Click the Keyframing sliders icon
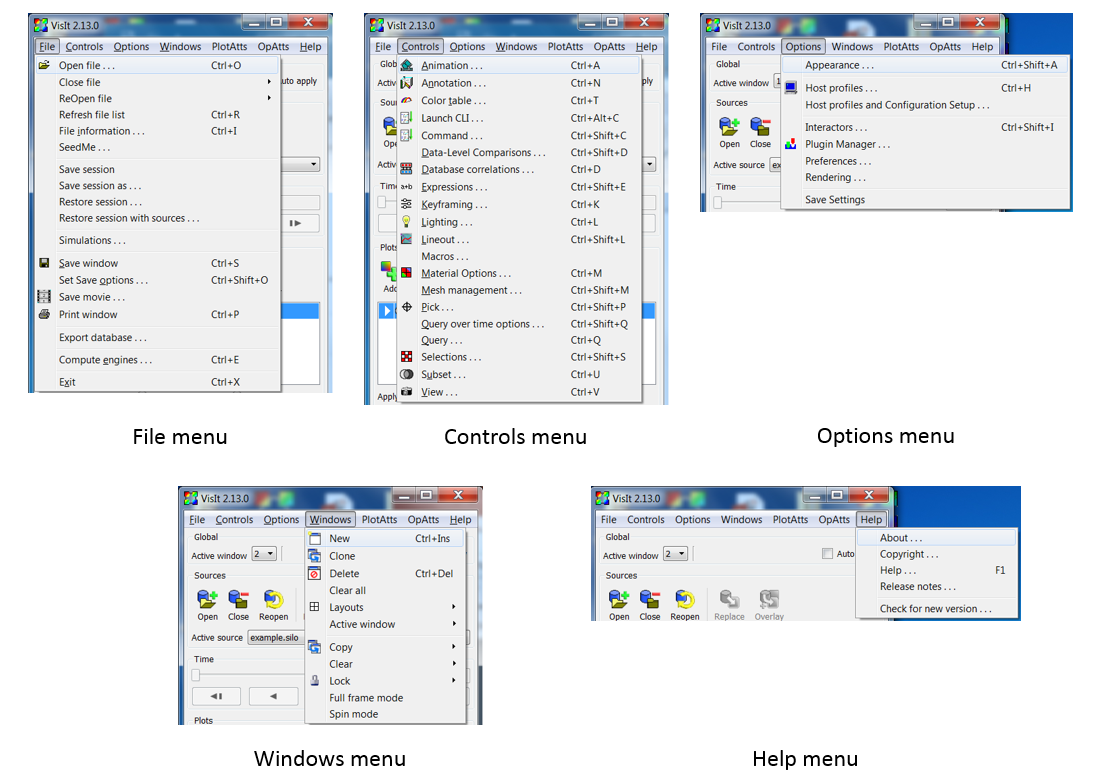This screenshot has width=1105, height=783. pos(407,204)
